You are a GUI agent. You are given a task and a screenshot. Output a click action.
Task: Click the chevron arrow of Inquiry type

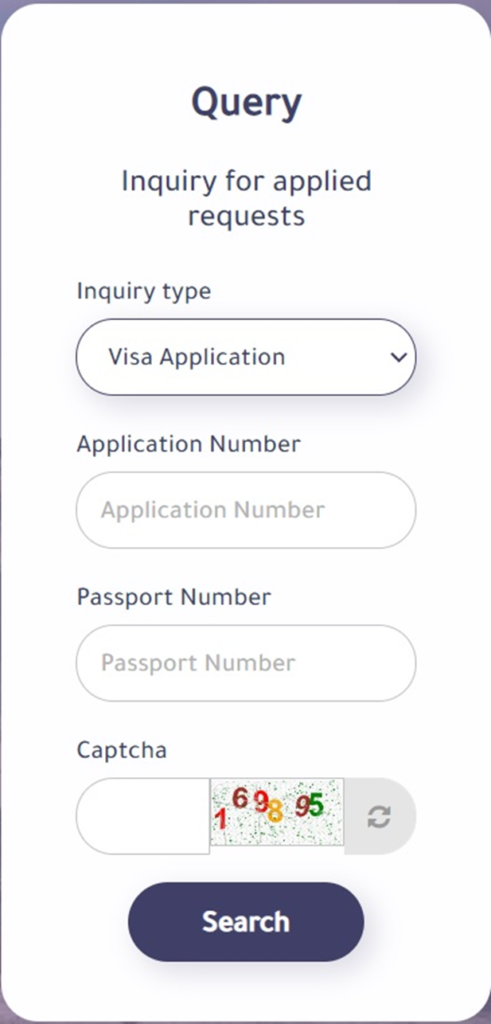coord(398,357)
